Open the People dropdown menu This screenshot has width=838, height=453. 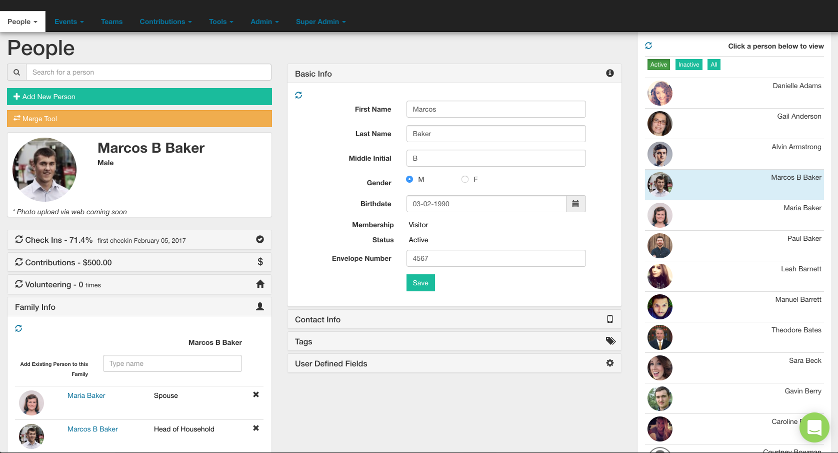22,21
